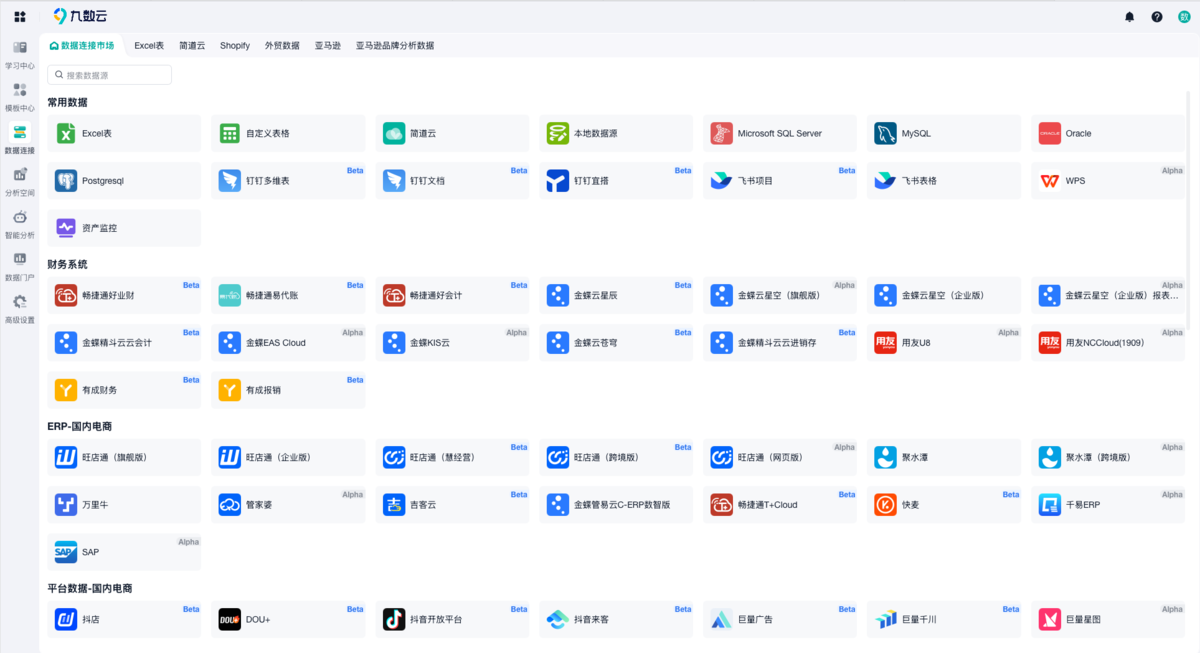This screenshot has width=1200, height=653.
Task: Choose the 本地数据源 card
Action: [x=616, y=133]
